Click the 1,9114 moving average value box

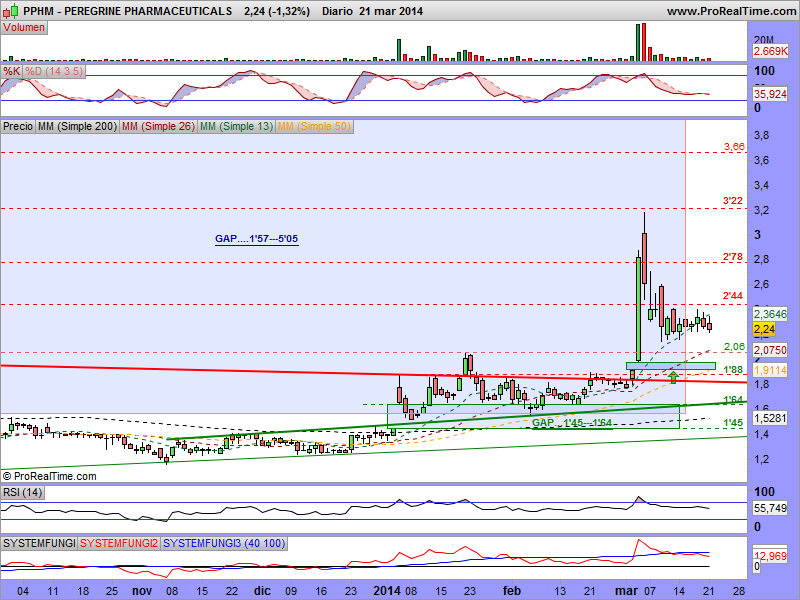(x=770, y=370)
